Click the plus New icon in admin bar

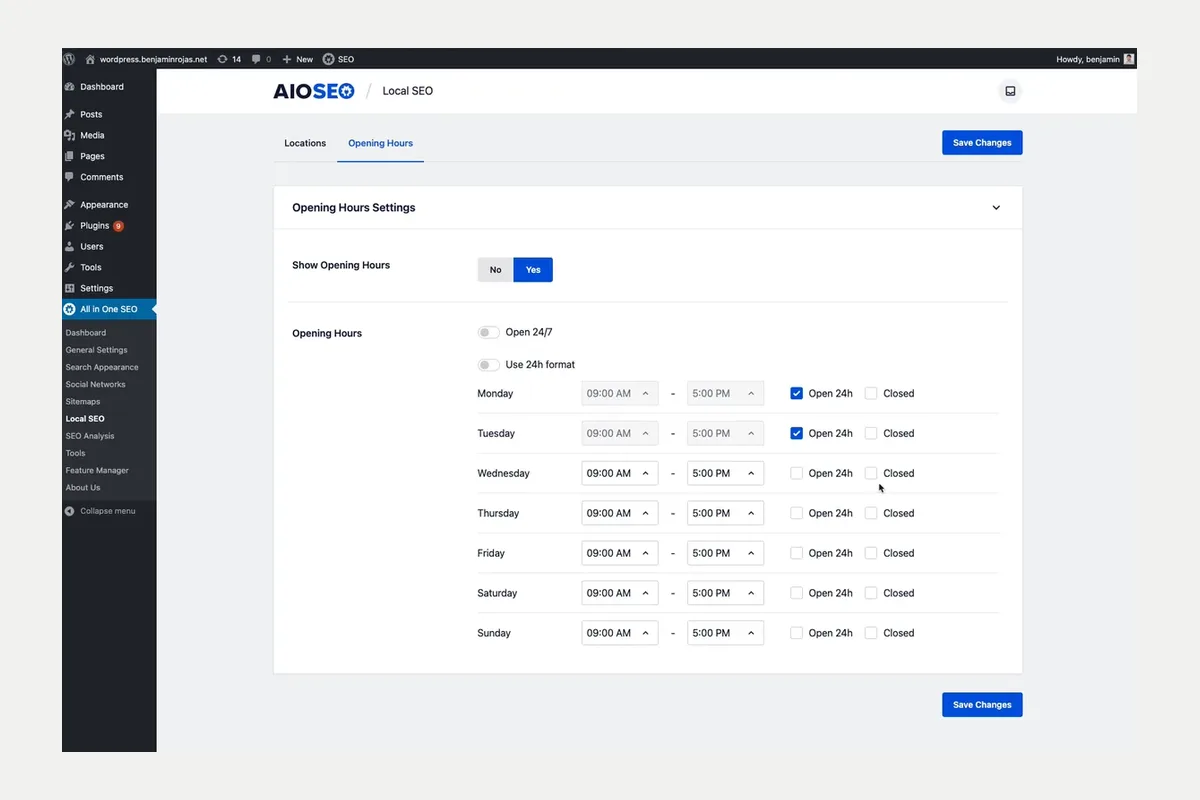[x=287, y=59]
